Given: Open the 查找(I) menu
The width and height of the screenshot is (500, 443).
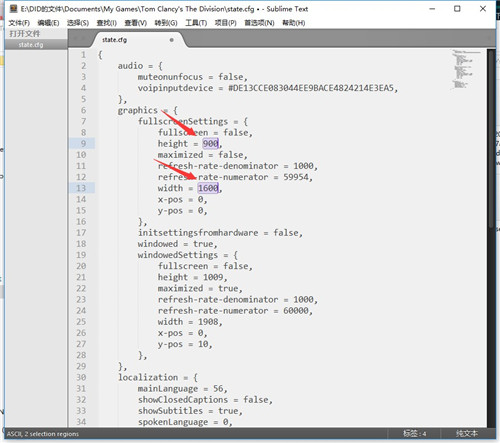Looking at the screenshot, I should pyautogui.click(x=106, y=23).
